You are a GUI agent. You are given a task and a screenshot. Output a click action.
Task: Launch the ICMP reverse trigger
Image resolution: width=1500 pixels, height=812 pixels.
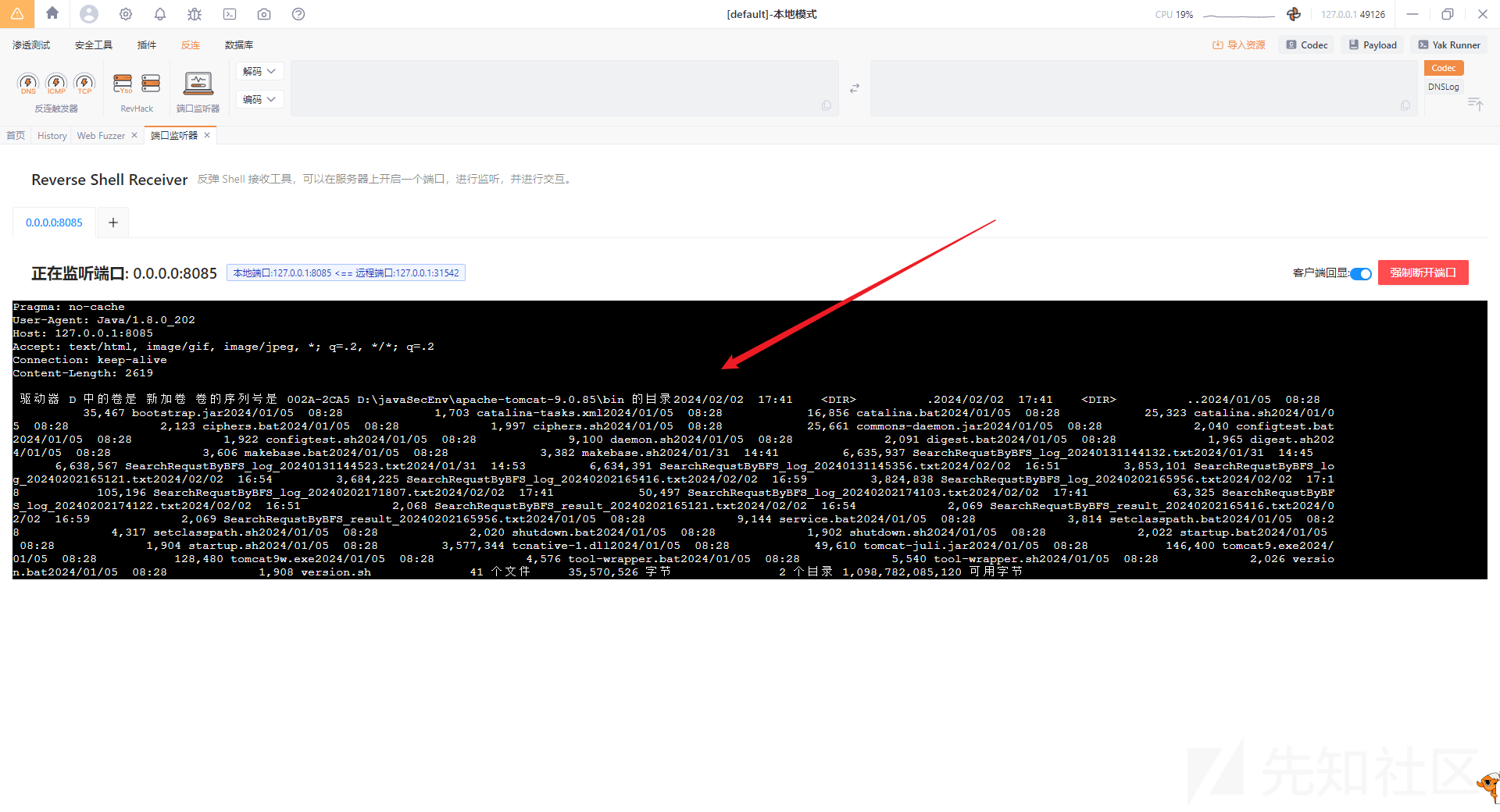coord(56,84)
